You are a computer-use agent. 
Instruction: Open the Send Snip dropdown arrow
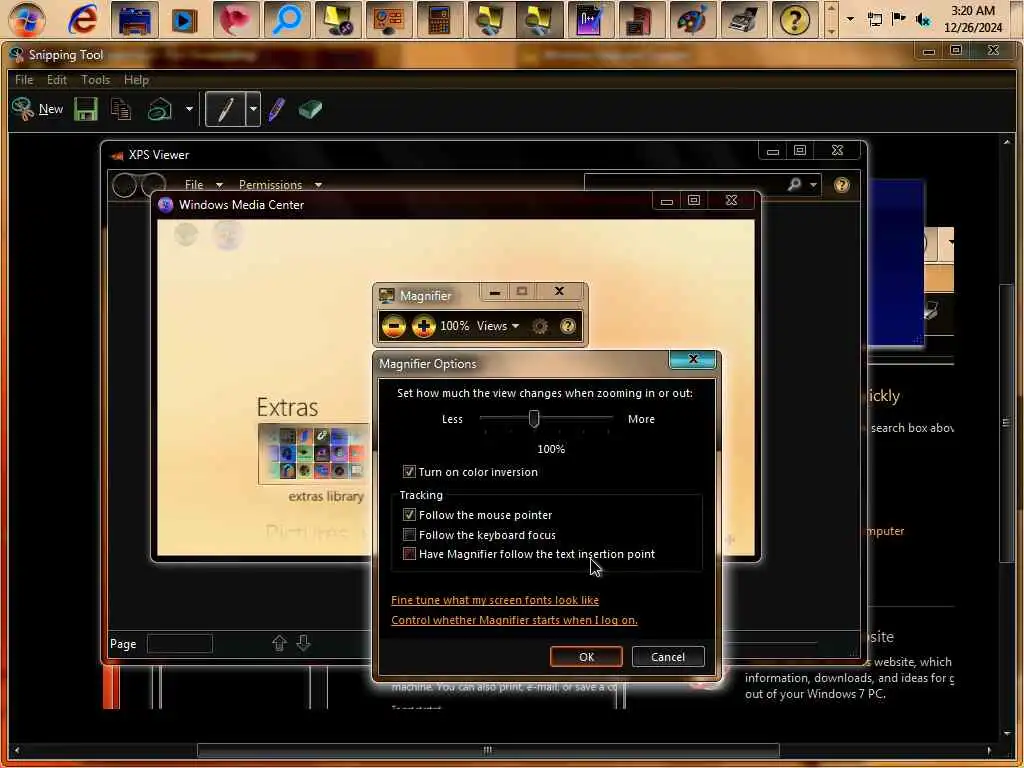tap(189, 109)
